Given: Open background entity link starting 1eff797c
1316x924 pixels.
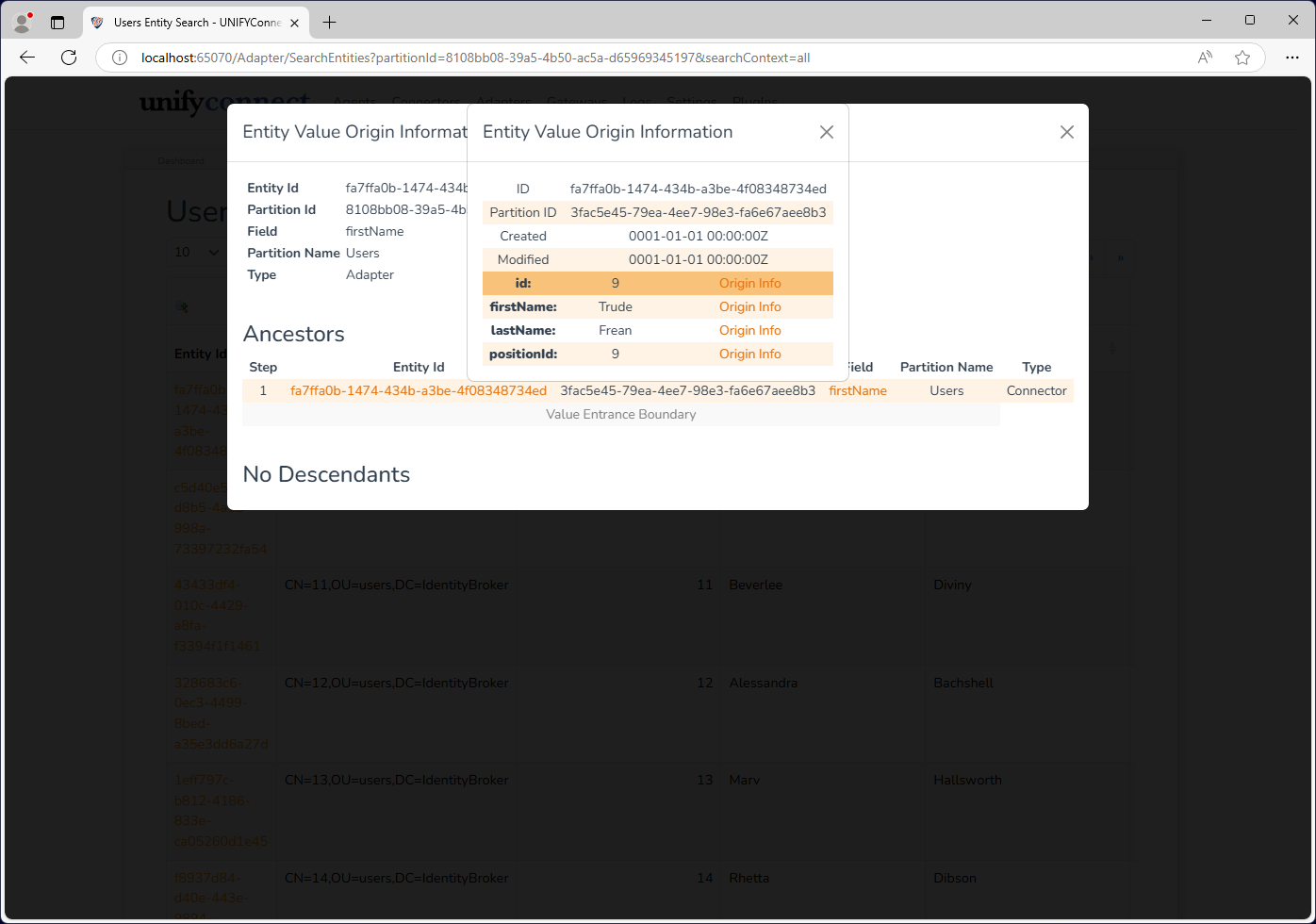Looking at the screenshot, I should pos(221,810).
